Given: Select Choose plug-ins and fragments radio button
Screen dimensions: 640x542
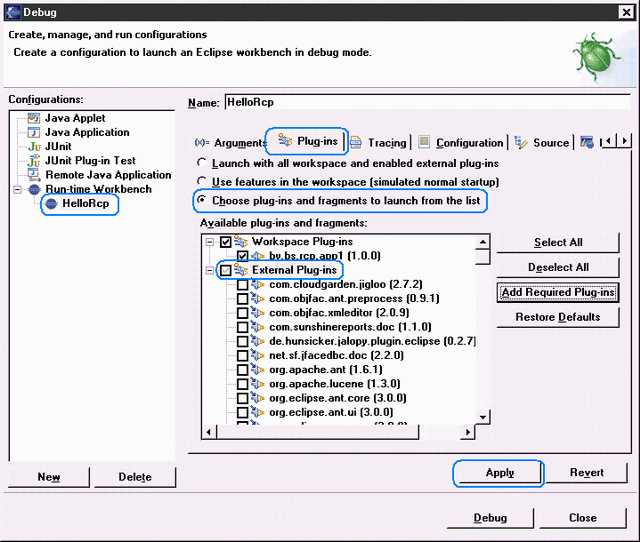Looking at the screenshot, I should 202,200.
